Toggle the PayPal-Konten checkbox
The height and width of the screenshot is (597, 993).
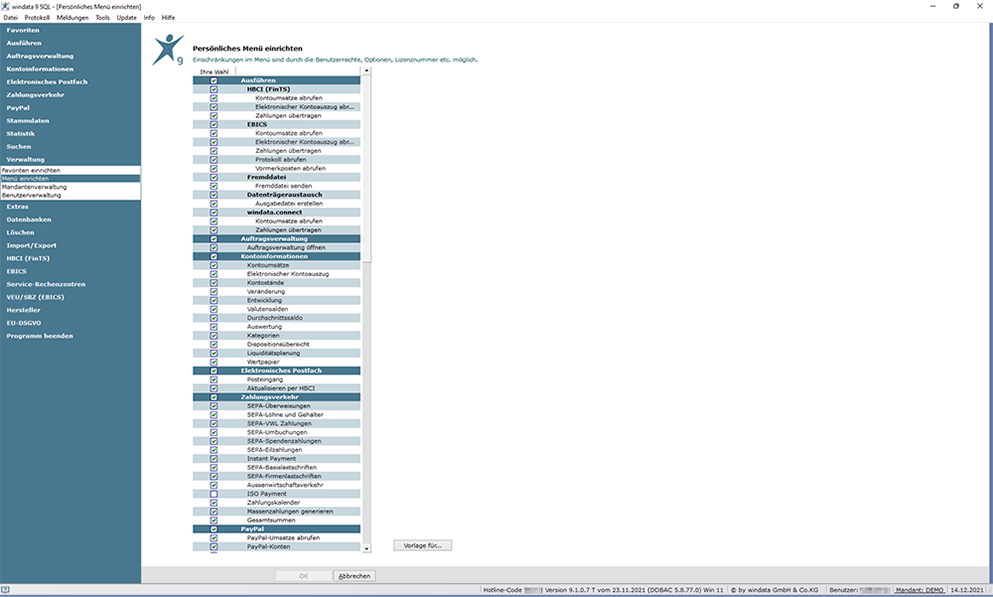click(213, 546)
